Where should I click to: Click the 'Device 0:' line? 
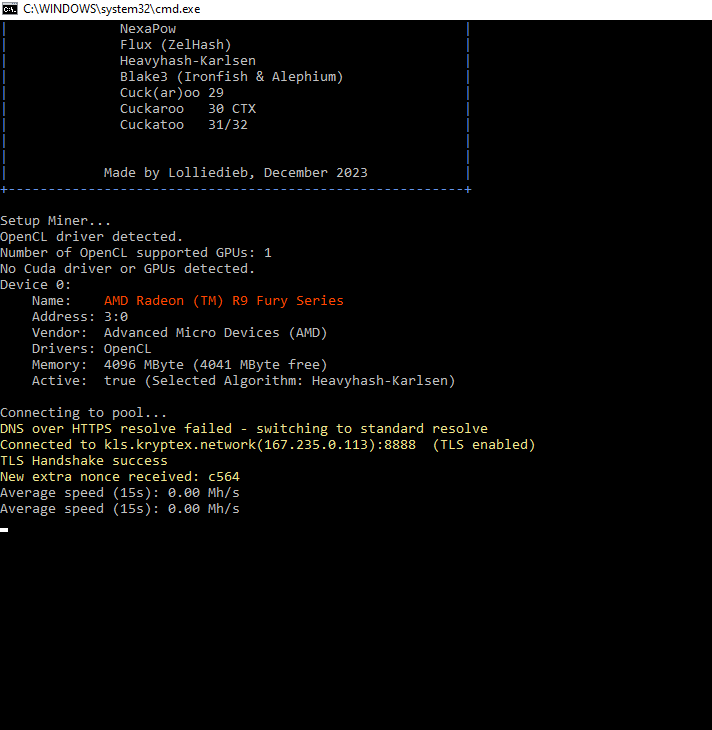click(35, 284)
